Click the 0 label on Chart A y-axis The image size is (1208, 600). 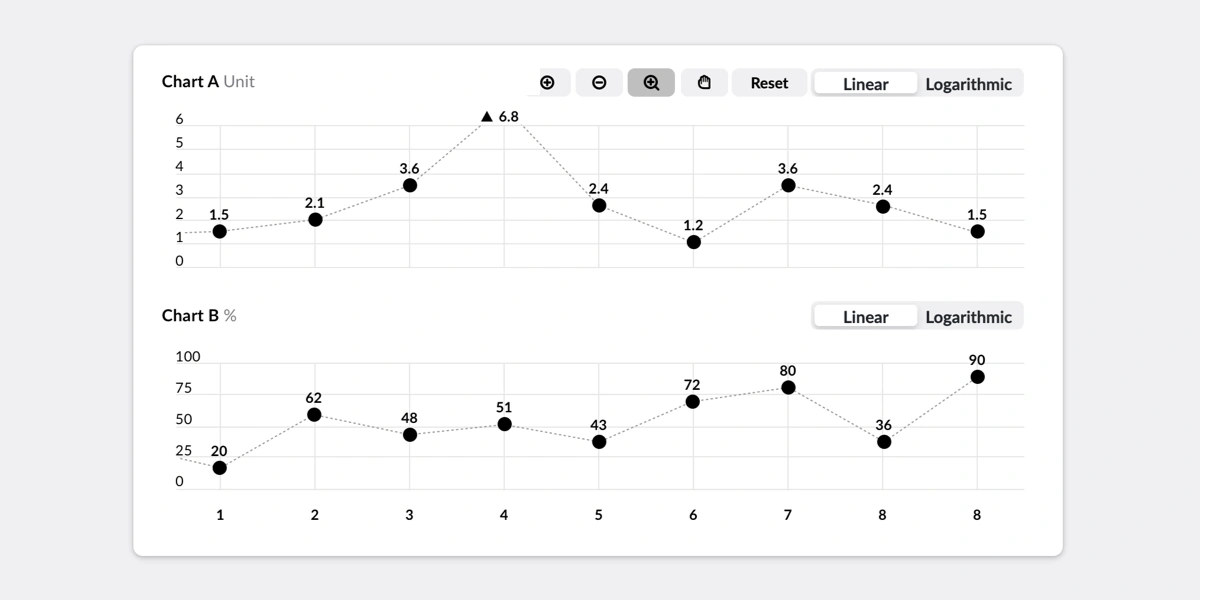[178, 260]
